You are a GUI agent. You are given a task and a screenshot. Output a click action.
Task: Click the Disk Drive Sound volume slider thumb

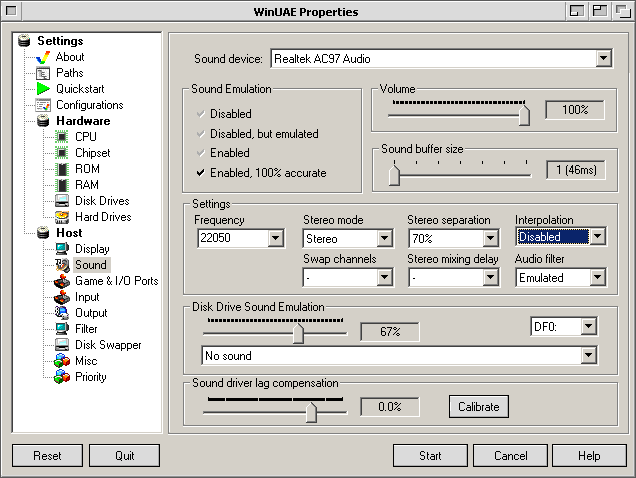tap(299, 334)
